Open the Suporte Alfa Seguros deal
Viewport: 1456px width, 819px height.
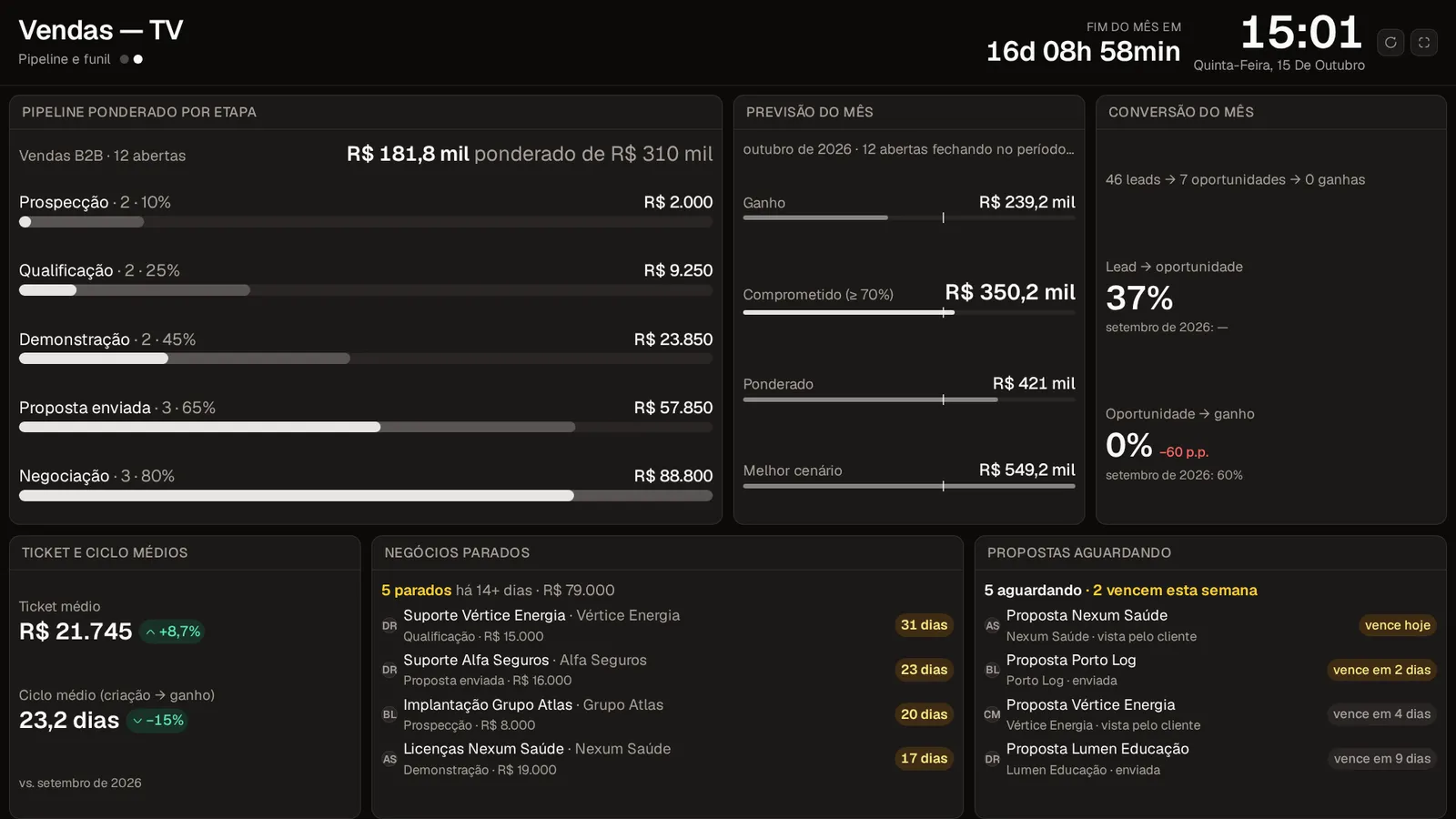point(667,670)
